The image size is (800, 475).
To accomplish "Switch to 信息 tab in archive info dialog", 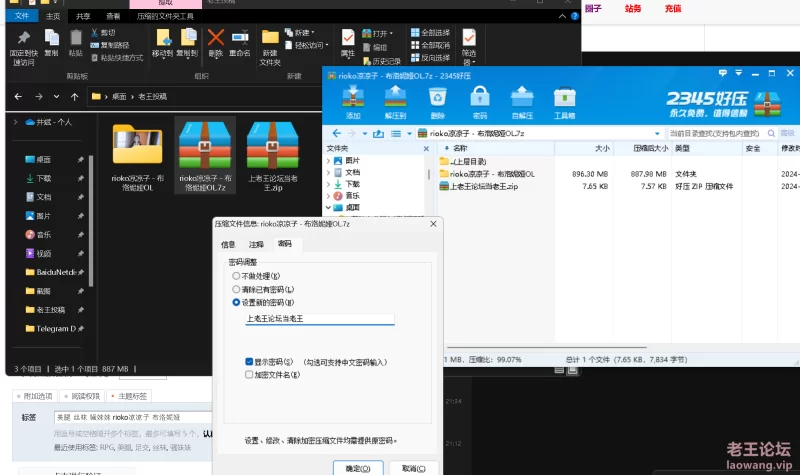I will 228,245.
